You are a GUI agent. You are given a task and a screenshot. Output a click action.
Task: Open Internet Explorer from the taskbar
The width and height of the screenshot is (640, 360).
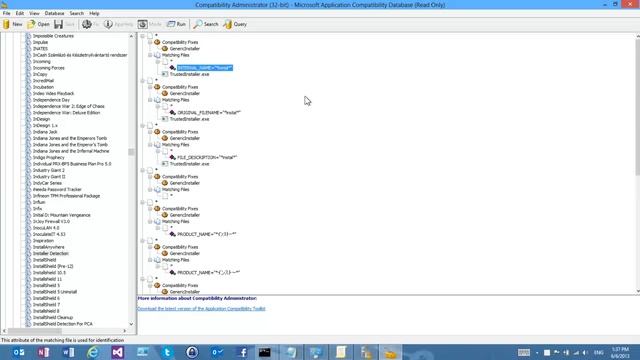(93, 352)
